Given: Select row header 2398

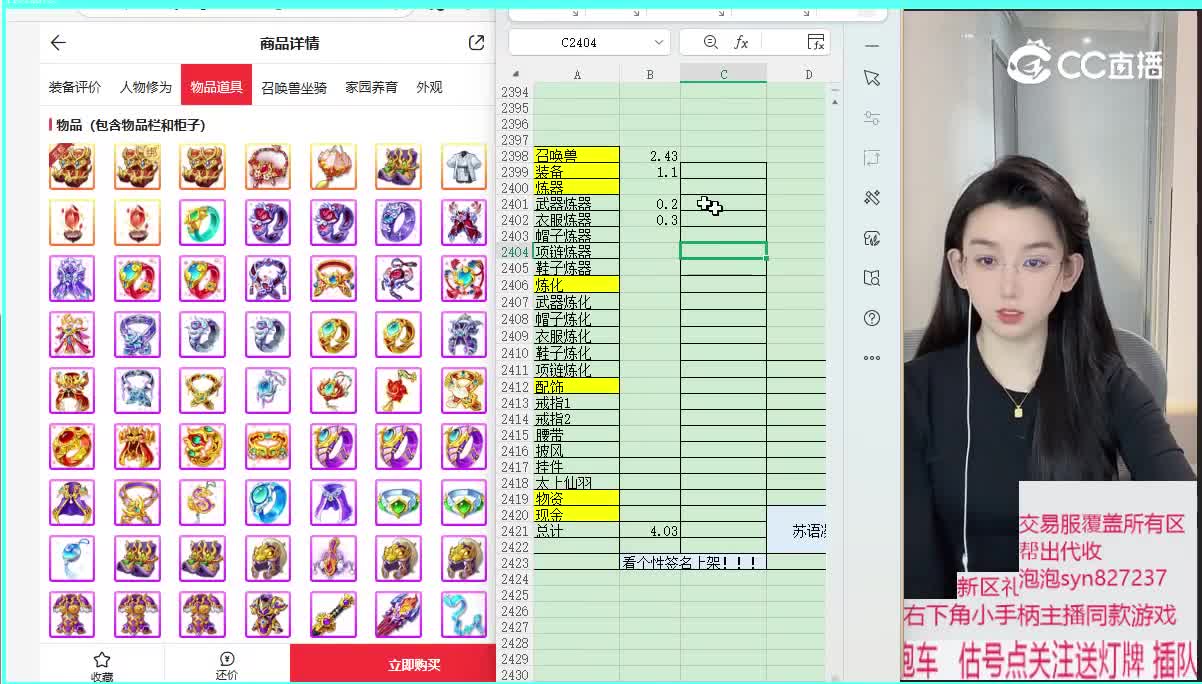Looking at the screenshot, I should (515, 155).
